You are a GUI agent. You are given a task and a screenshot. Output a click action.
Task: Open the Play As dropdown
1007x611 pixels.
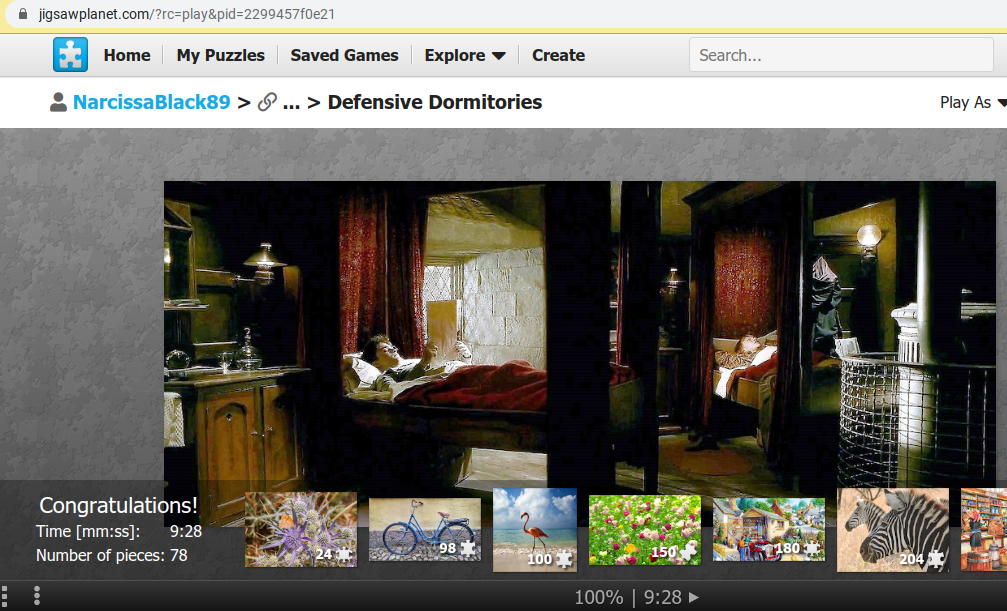(x=973, y=102)
